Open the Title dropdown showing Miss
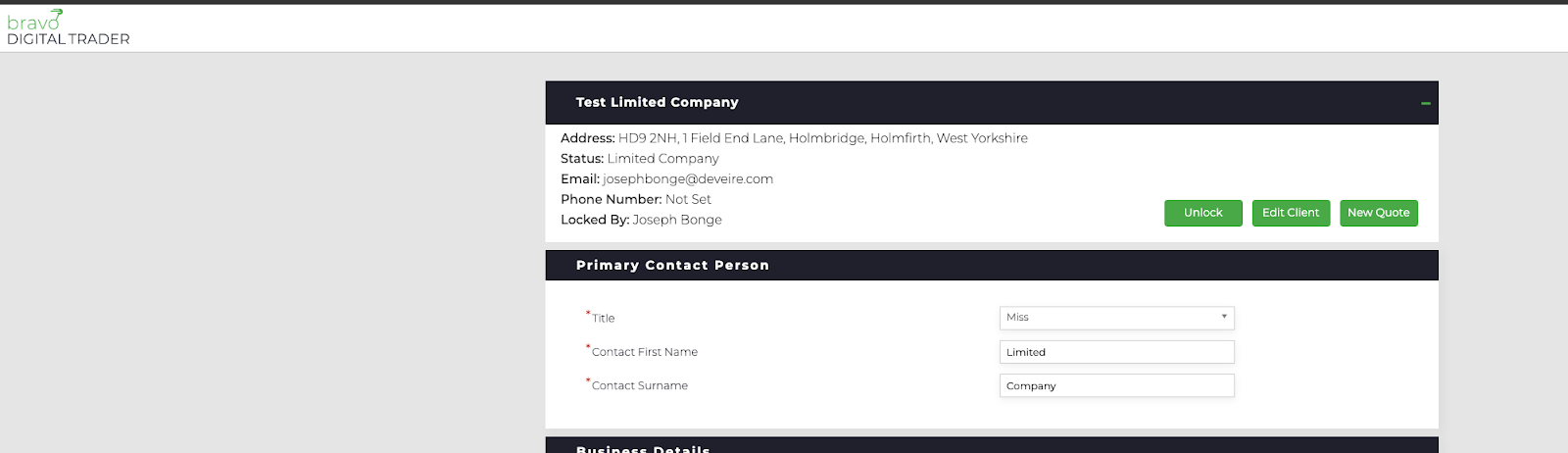 (x=1116, y=318)
